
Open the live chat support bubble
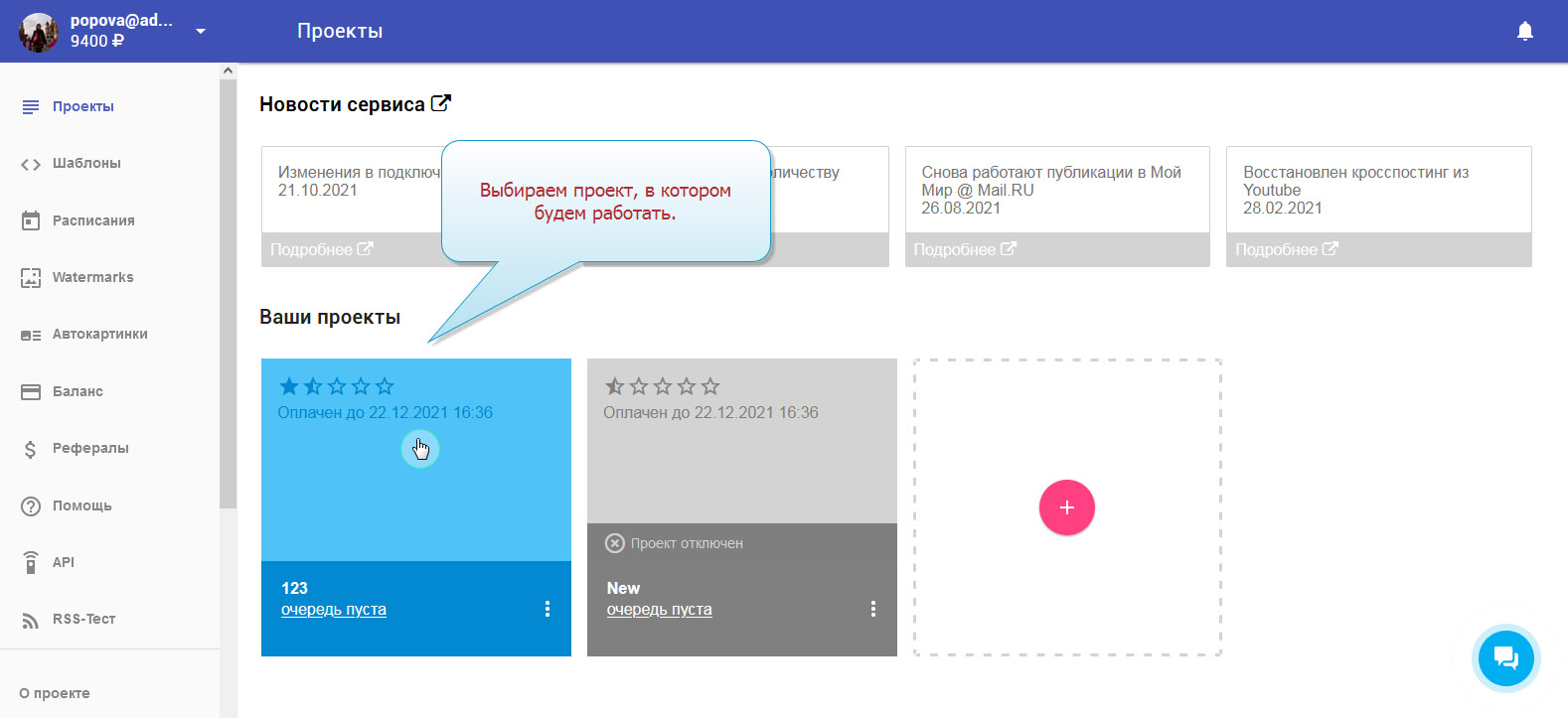click(1505, 657)
